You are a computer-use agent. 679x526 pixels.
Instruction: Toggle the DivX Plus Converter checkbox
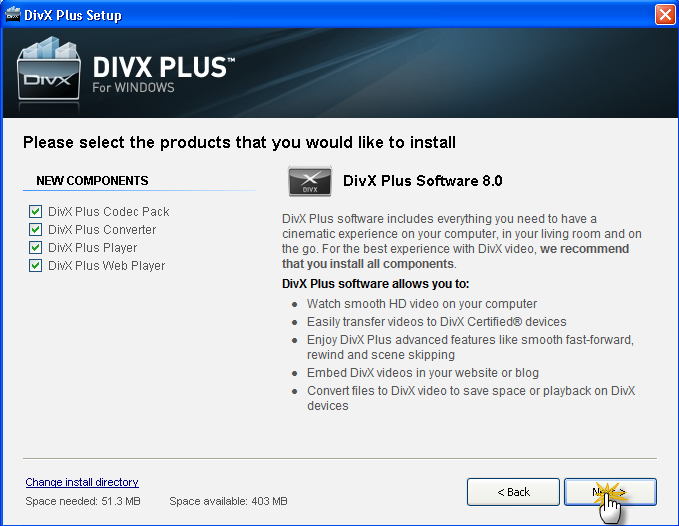click(x=36, y=229)
